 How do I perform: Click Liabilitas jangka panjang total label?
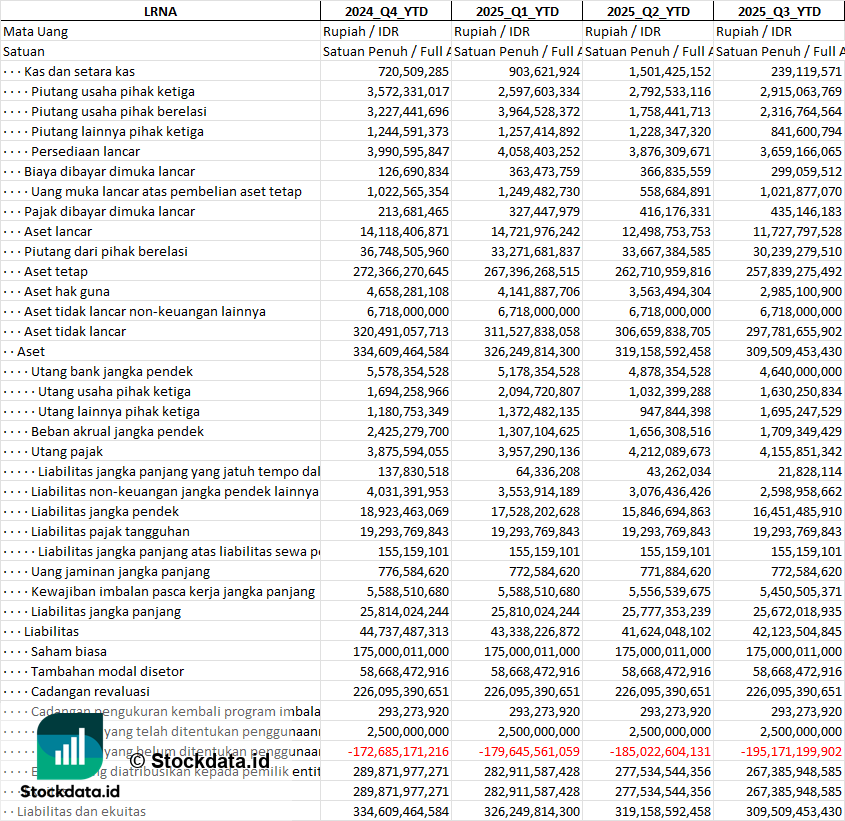tap(106, 610)
